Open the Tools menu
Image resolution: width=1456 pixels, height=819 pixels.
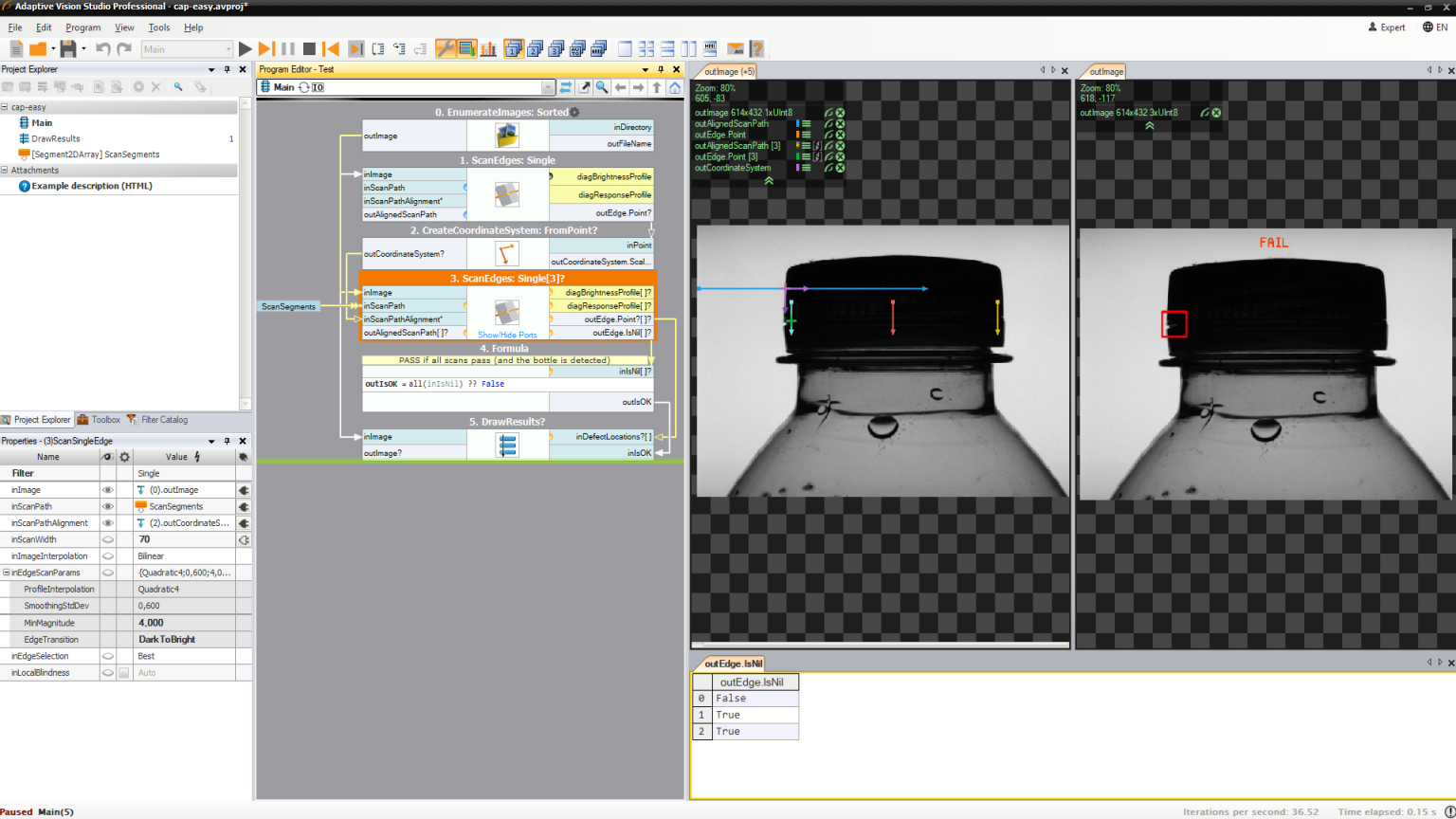pos(158,27)
